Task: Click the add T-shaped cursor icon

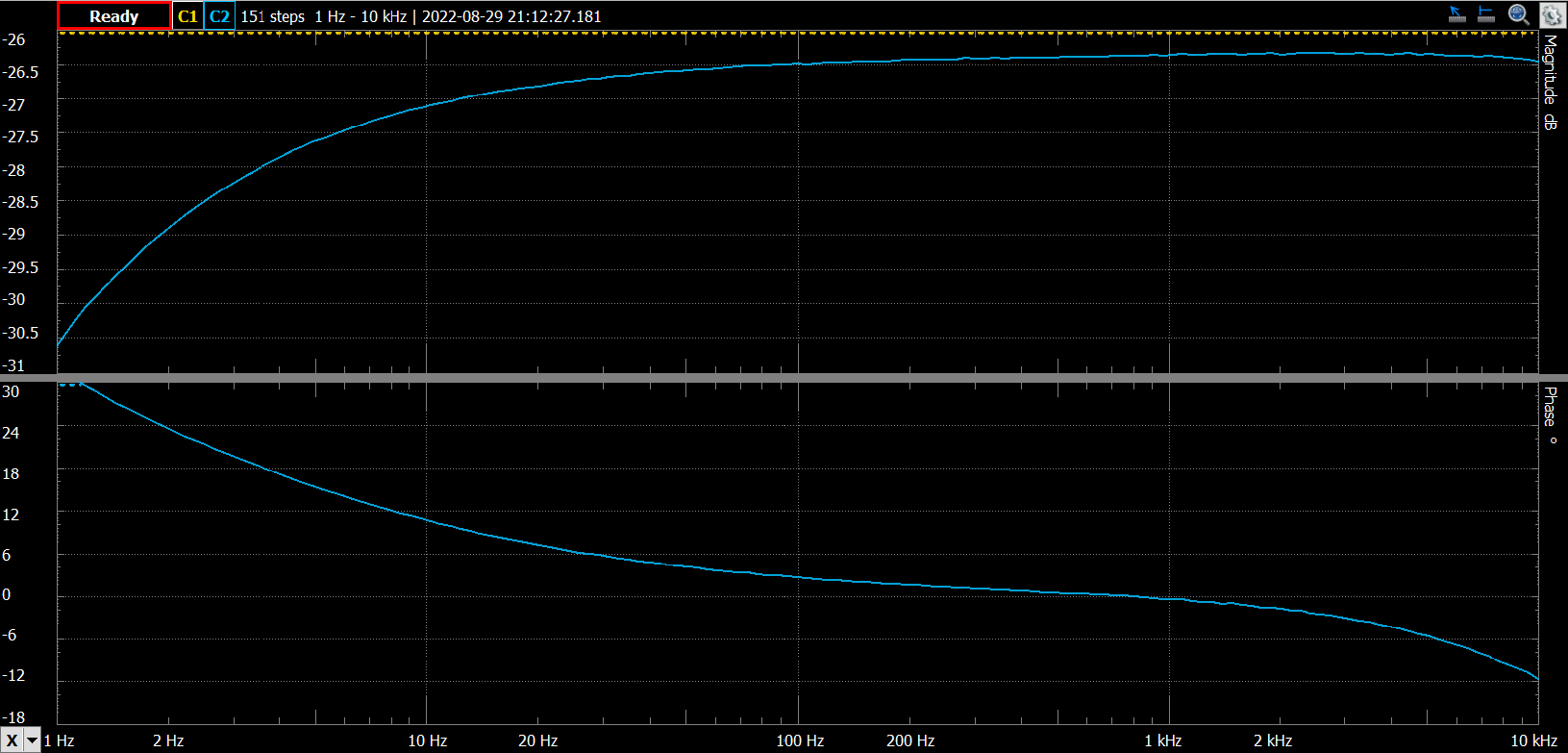Action: [1486, 14]
